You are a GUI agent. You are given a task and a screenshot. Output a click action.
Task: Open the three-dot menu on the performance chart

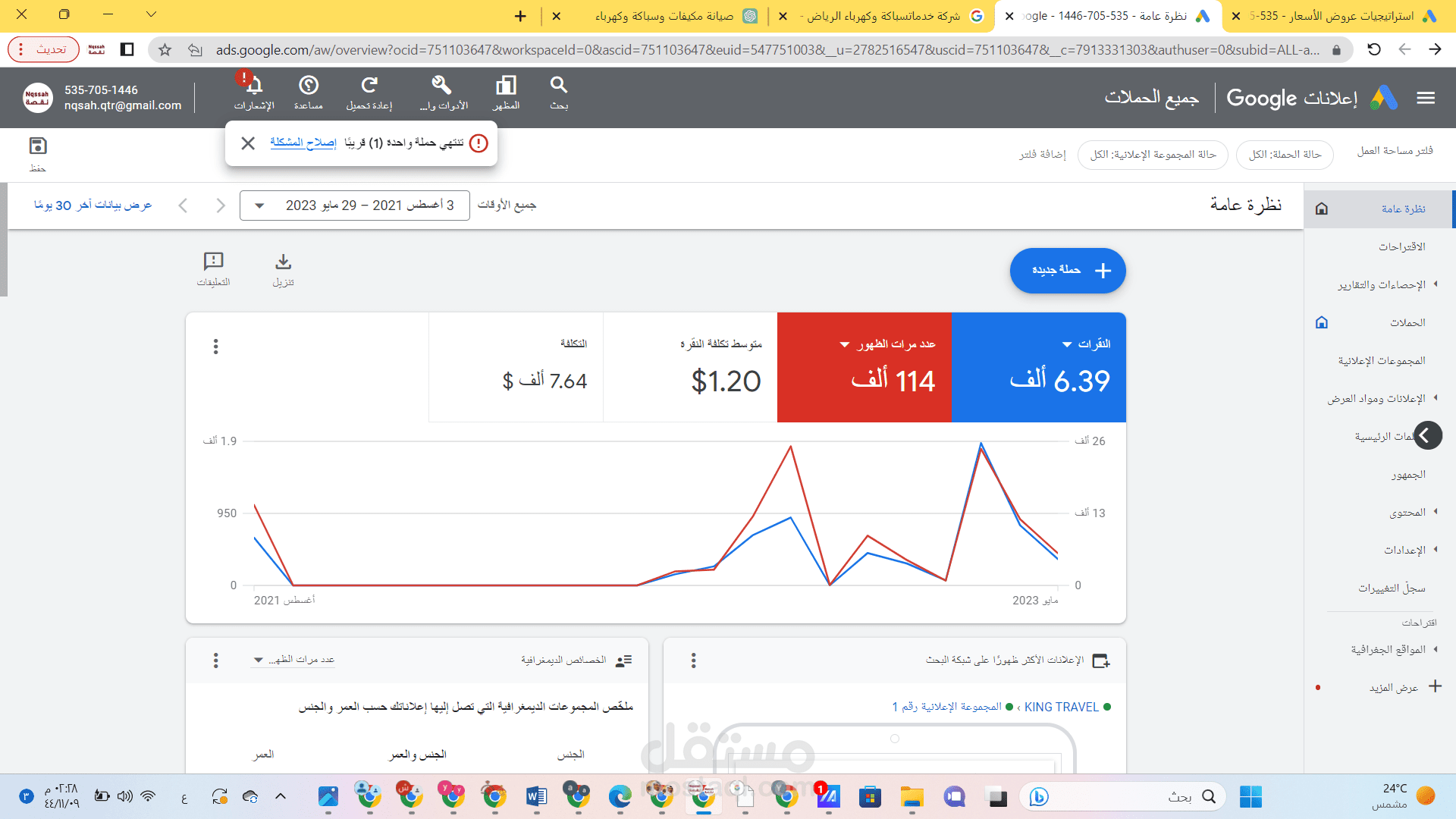[216, 347]
